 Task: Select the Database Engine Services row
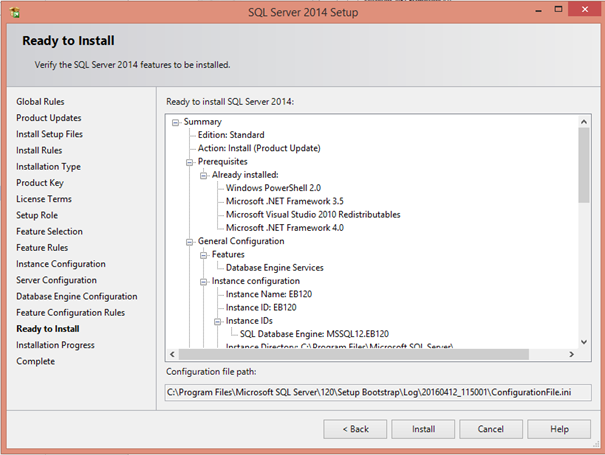[274, 268]
